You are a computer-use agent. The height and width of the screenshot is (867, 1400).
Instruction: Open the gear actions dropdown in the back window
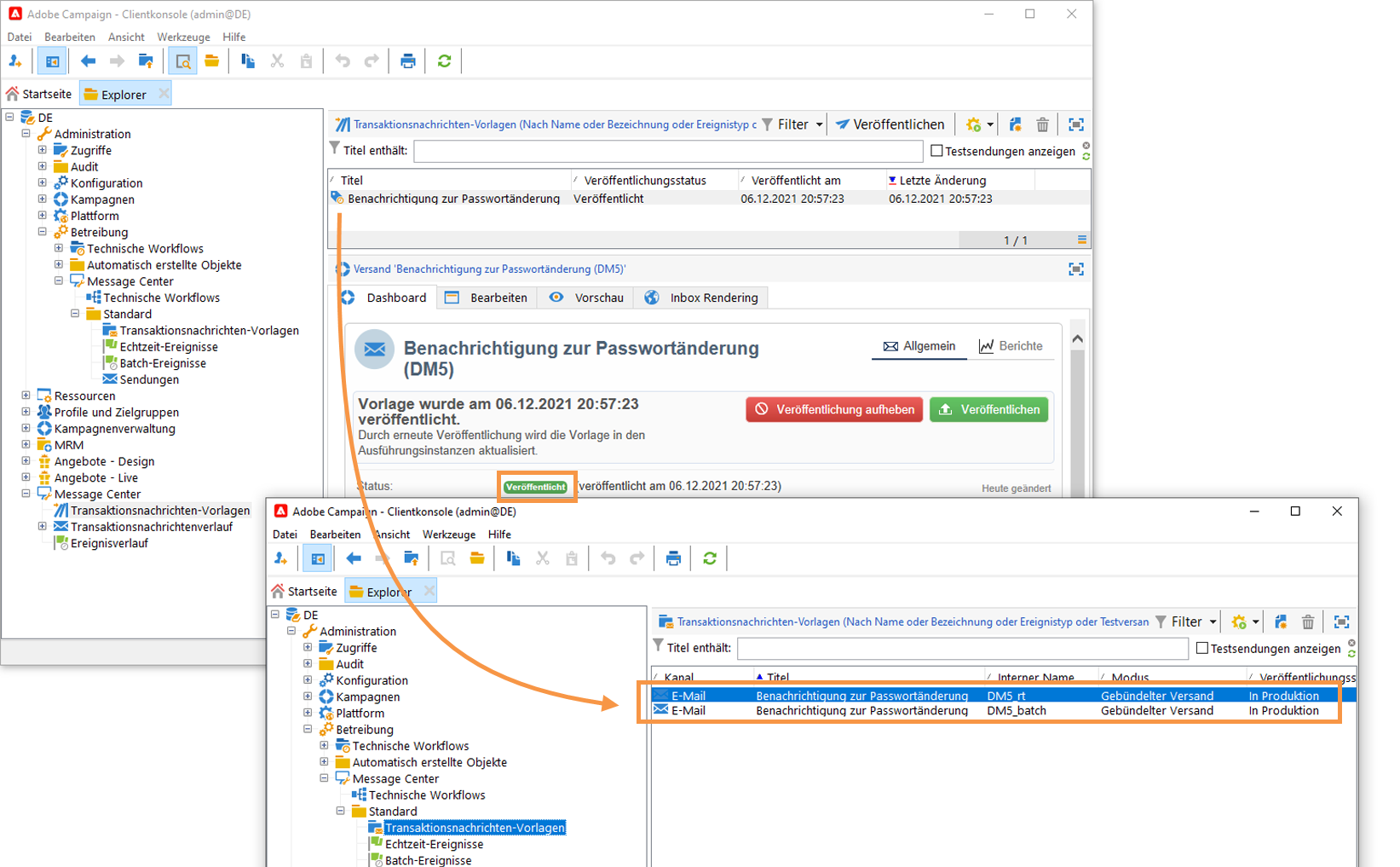pos(979,125)
